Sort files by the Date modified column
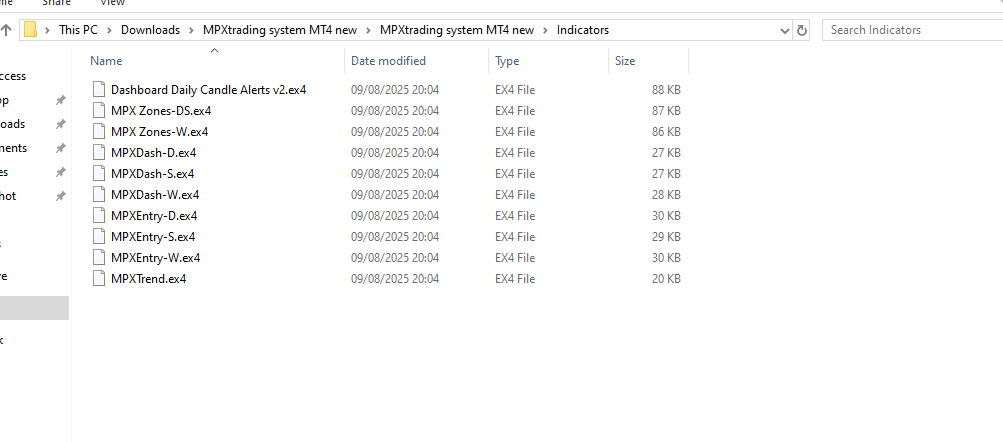Viewport: 1003px width, 442px height. pyautogui.click(x=388, y=61)
